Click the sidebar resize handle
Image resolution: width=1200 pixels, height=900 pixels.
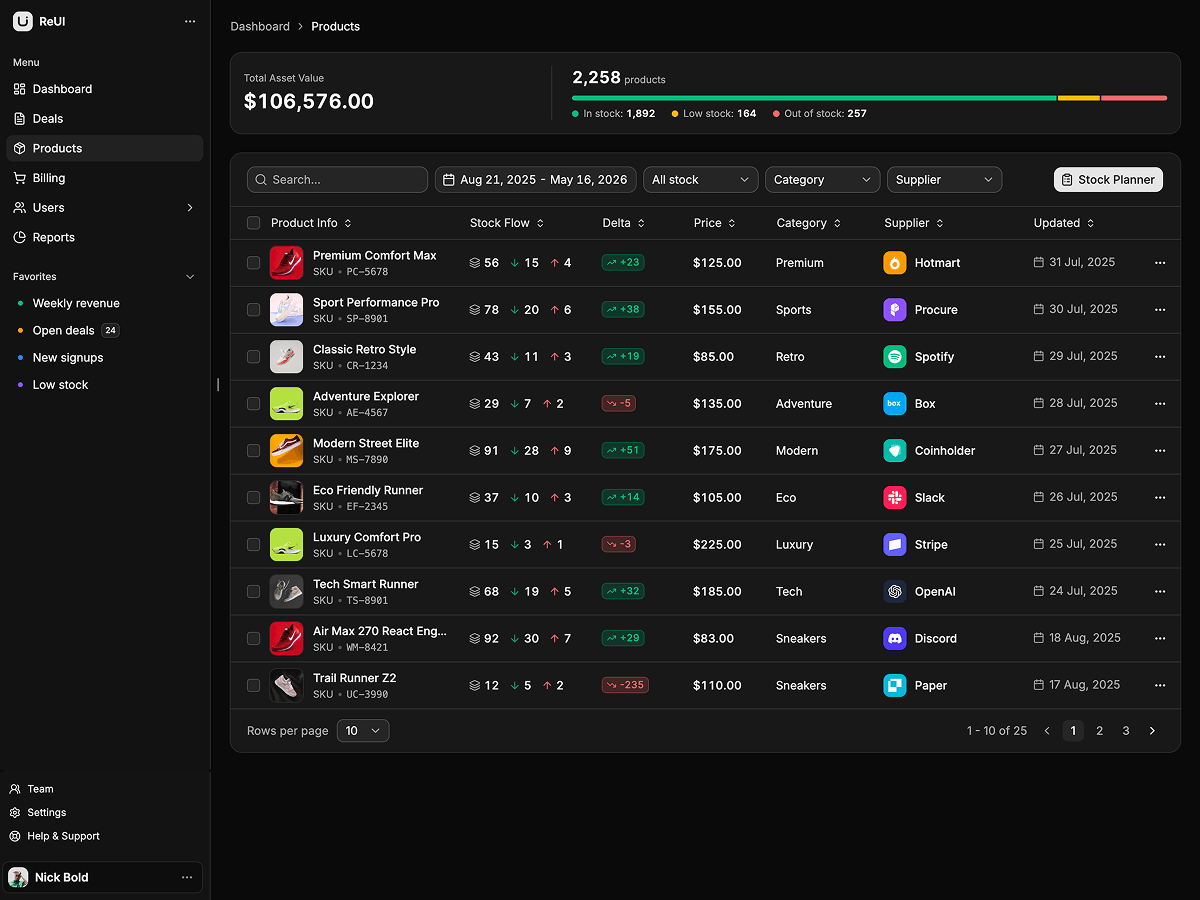(x=218, y=385)
